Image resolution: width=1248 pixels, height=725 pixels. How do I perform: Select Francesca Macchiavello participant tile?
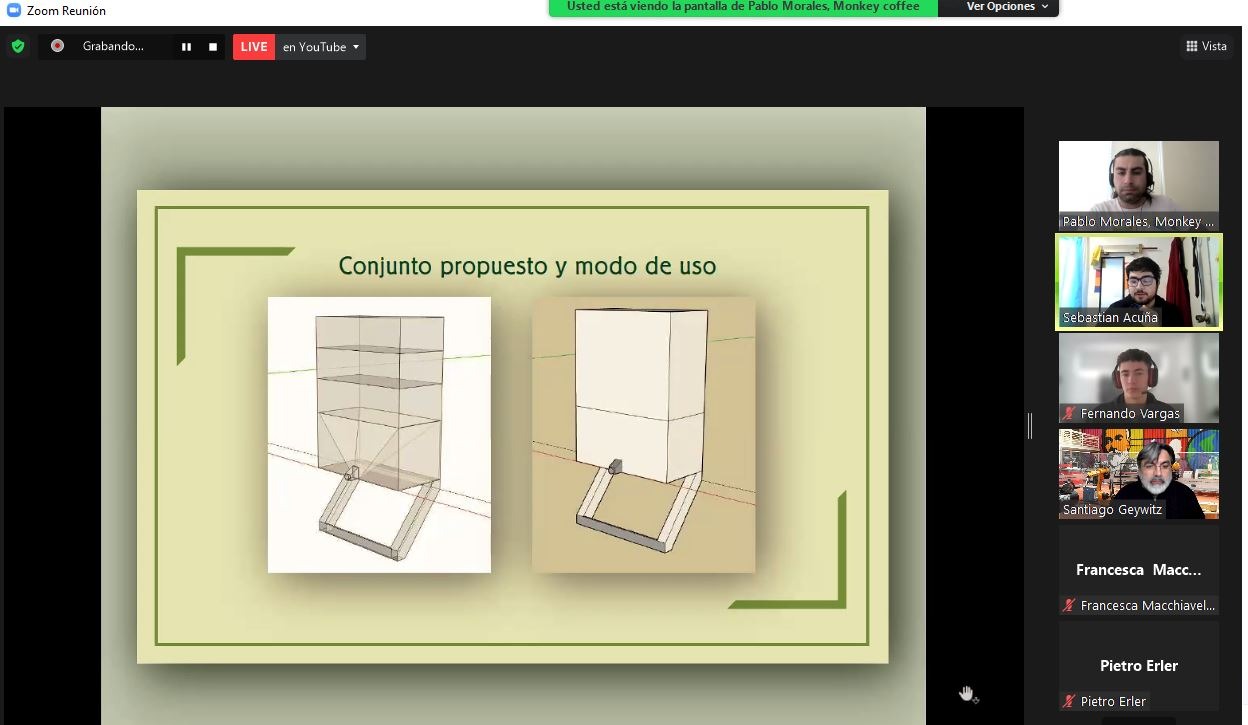tap(1138, 569)
